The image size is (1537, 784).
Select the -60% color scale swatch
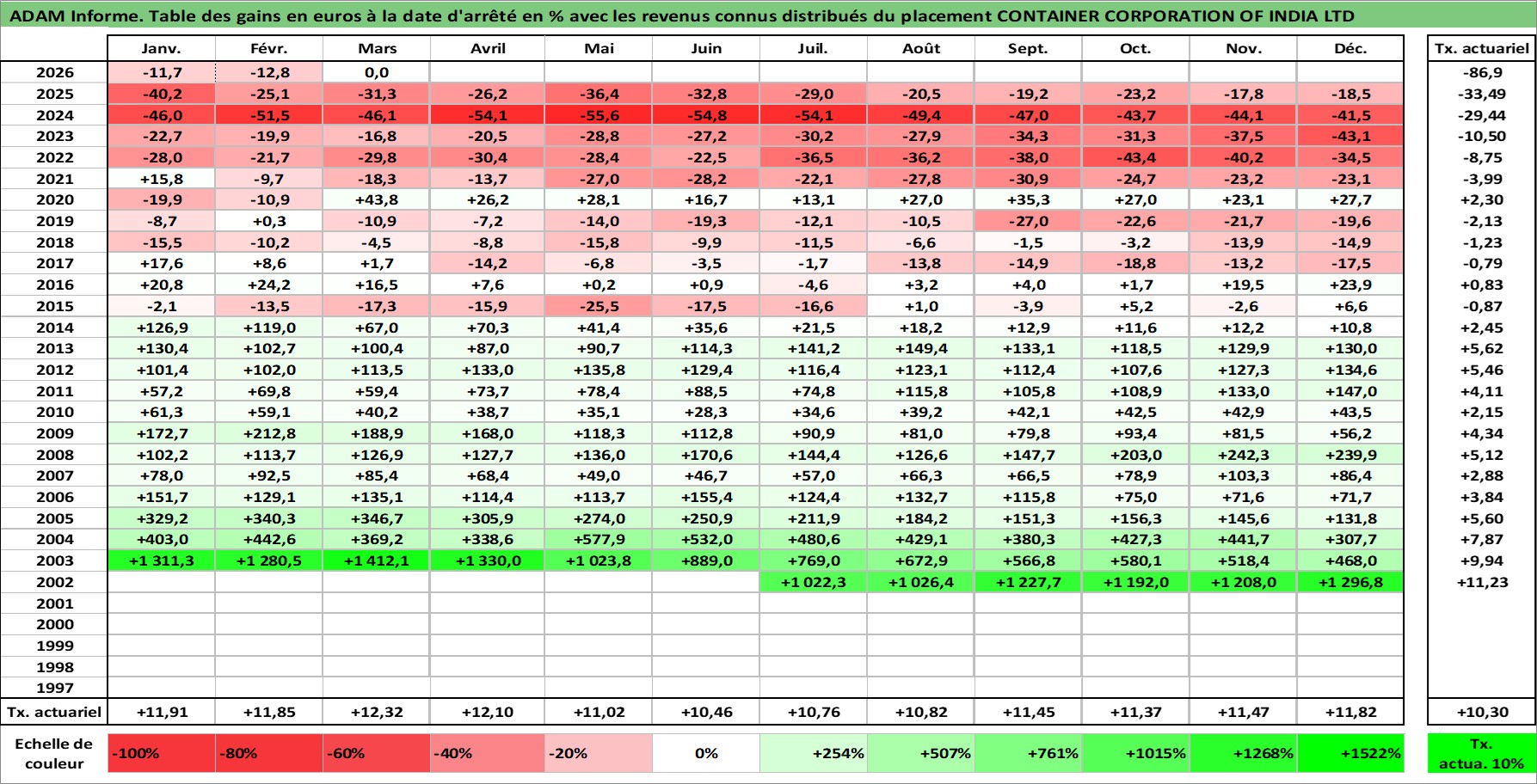[x=376, y=753]
